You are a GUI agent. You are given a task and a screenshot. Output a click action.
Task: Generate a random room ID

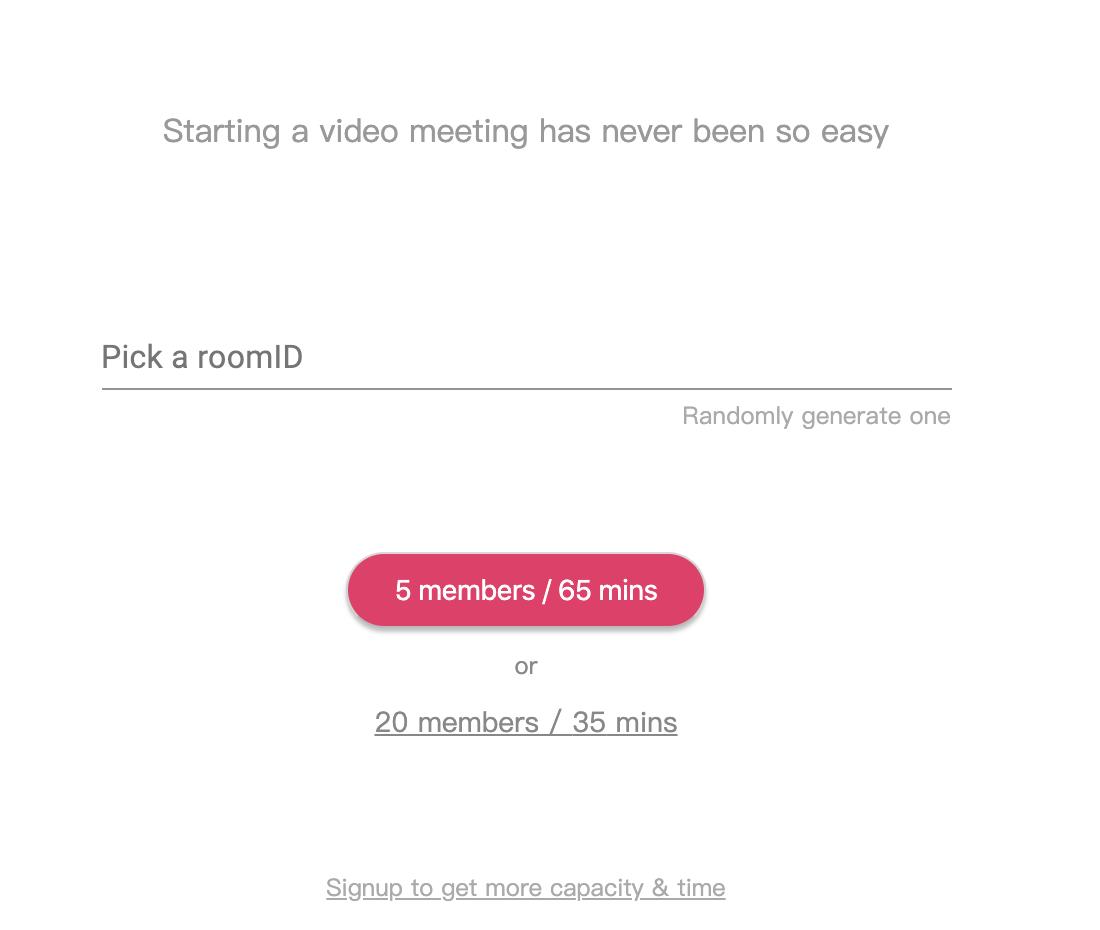816,416
